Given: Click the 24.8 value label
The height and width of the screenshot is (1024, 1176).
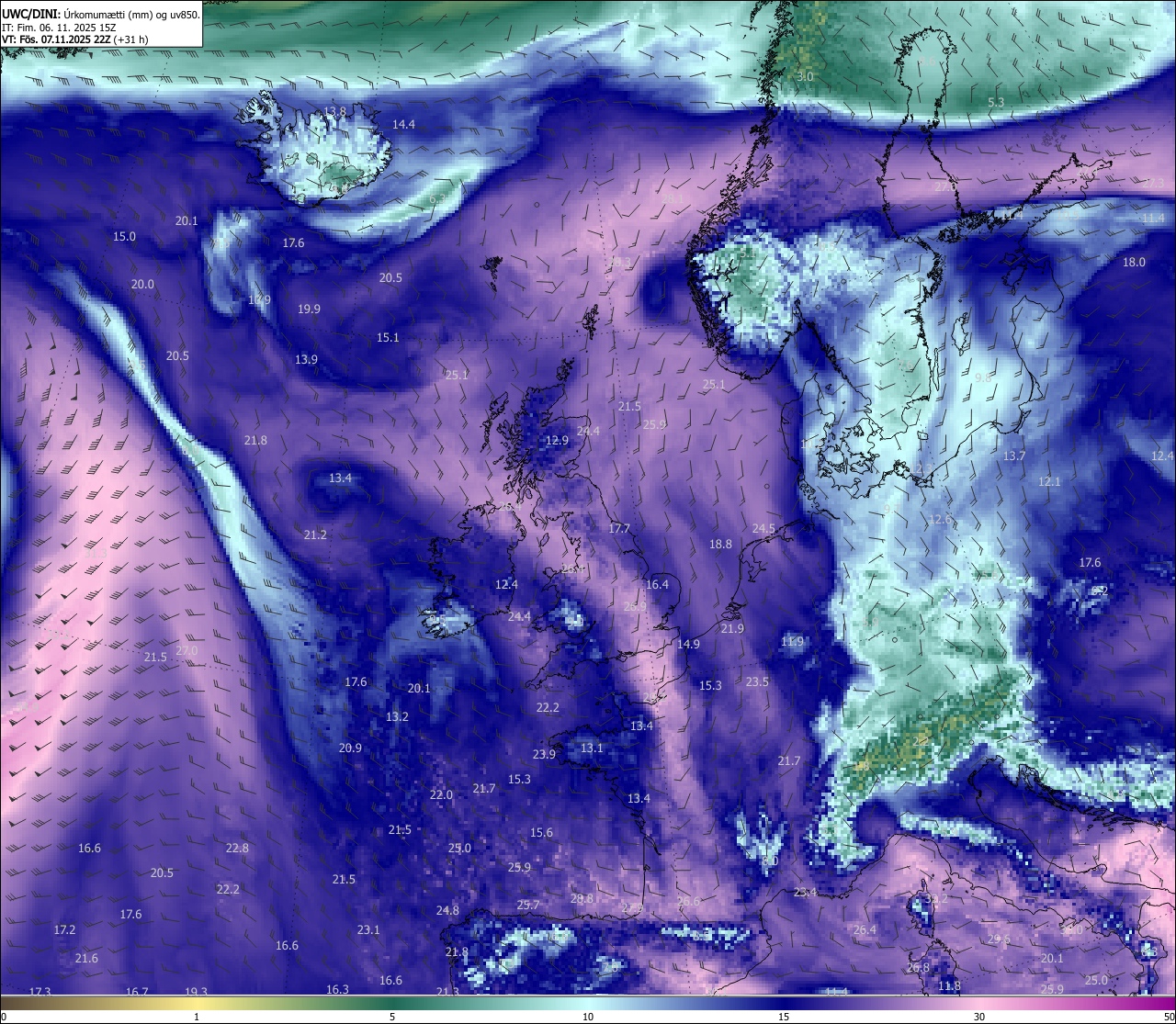Looking at the screenshot, I should pyautogui.click(x=447, y=910).
